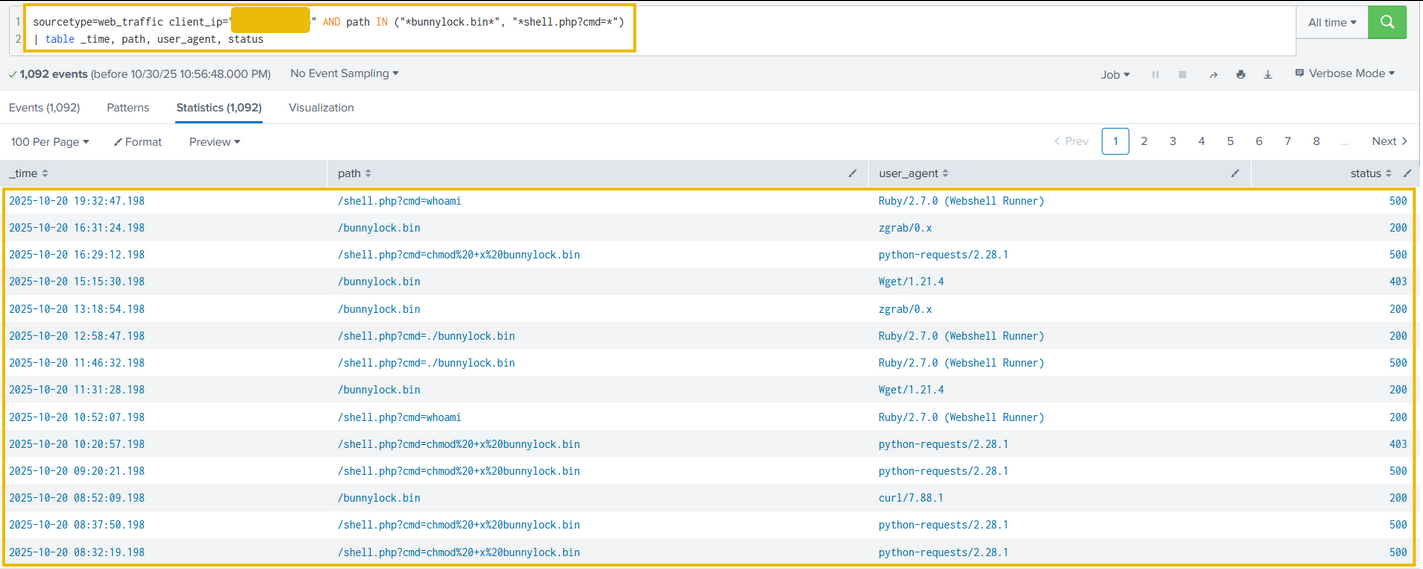Export results with download icon
The height and width of the screenshot is (569, 1423).
(1268, 74)
